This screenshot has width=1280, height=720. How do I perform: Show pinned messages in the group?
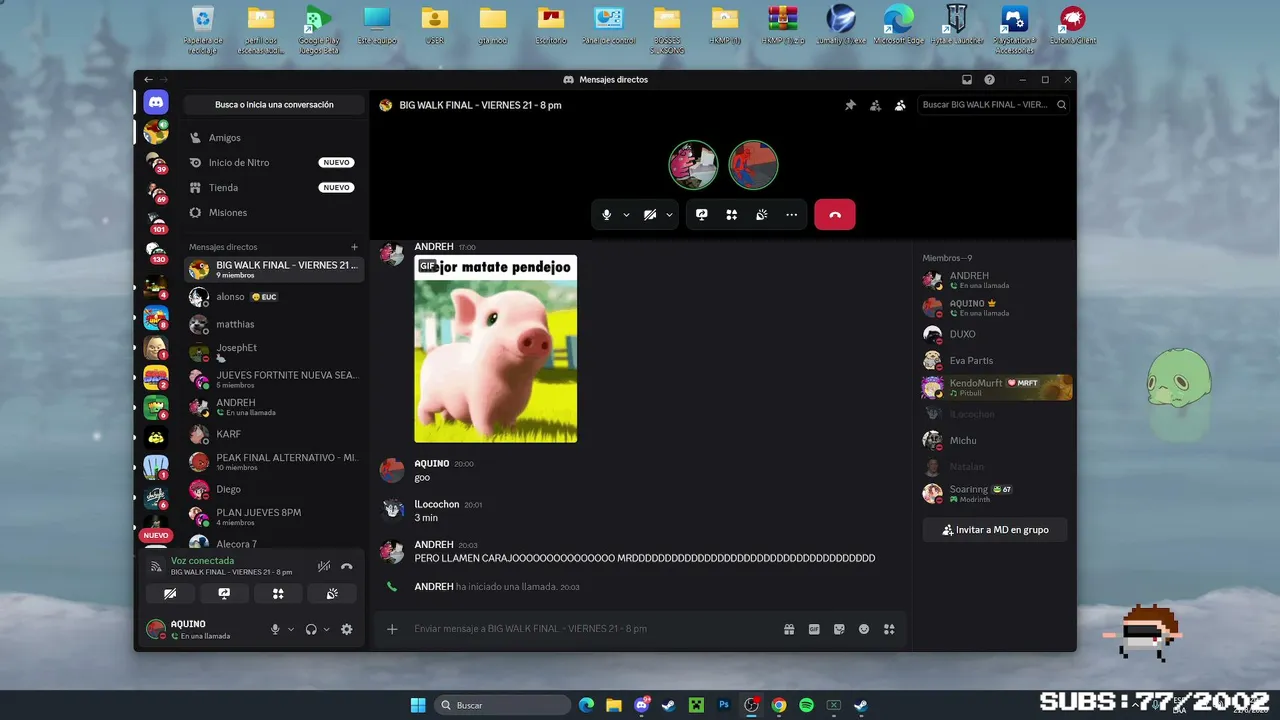click(x=850, y=105)
